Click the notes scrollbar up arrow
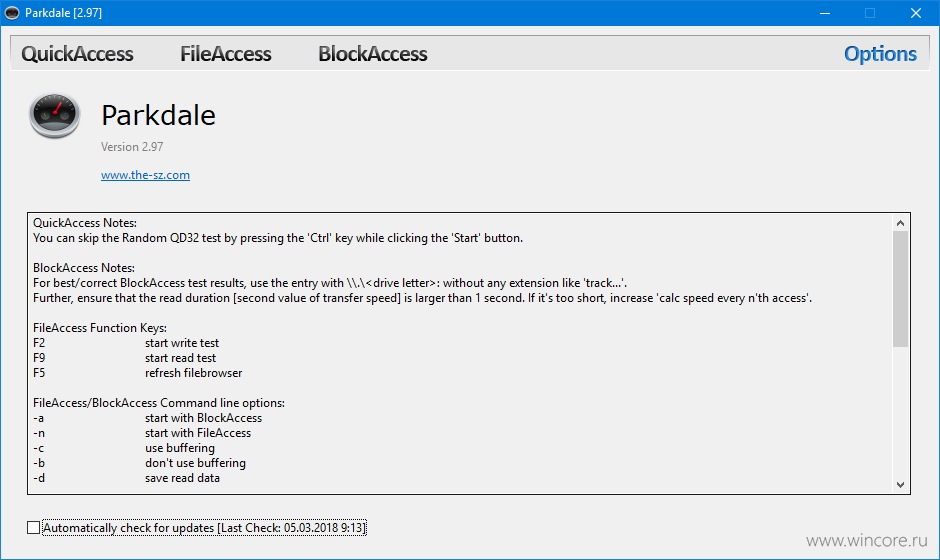 pyautogui.click(x=900, y=223)
